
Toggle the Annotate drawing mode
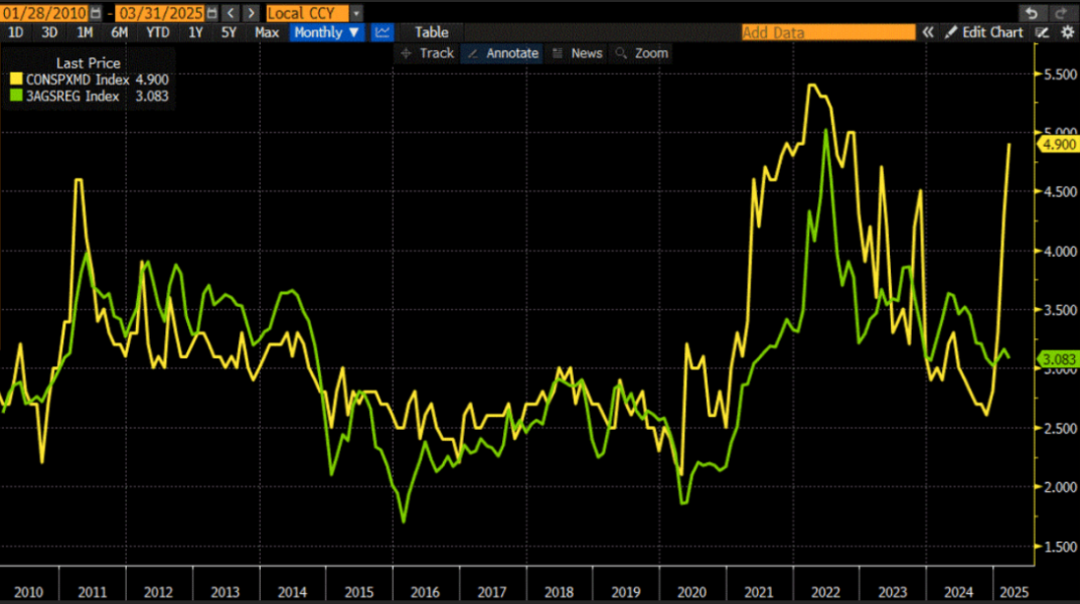(503, 53)
